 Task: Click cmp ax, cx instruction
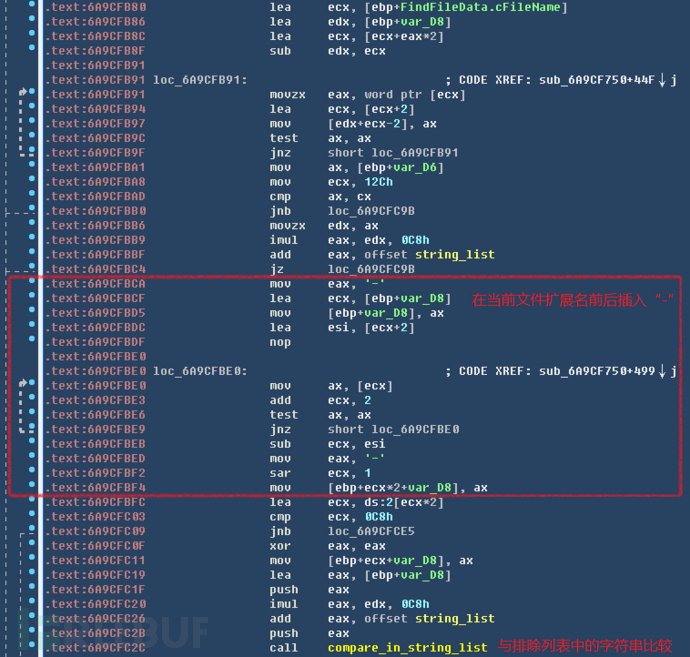point(320,197)
